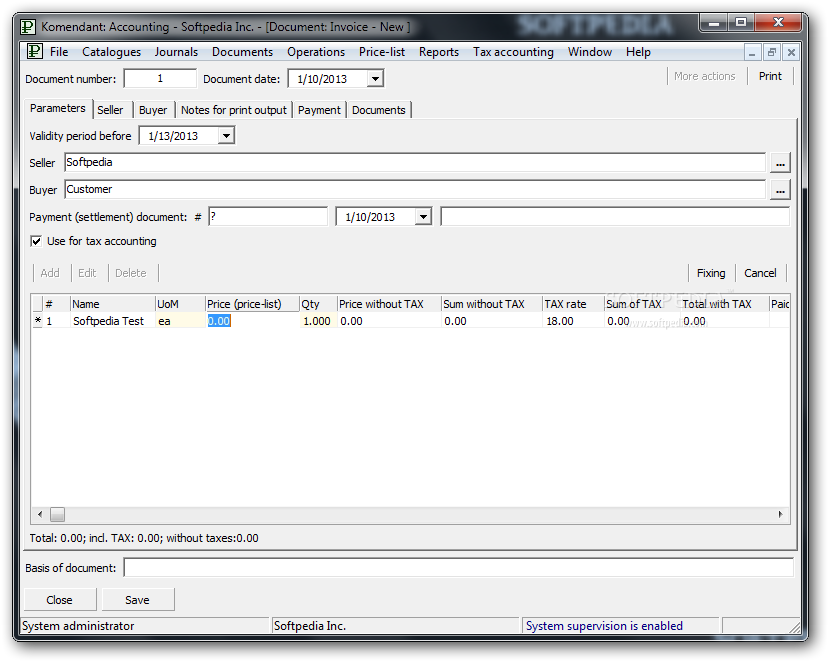Image resolution: width=829 pixels, height=662 pixels.
Task: Click the Sum without TAX column header
Action: (492, 304)
